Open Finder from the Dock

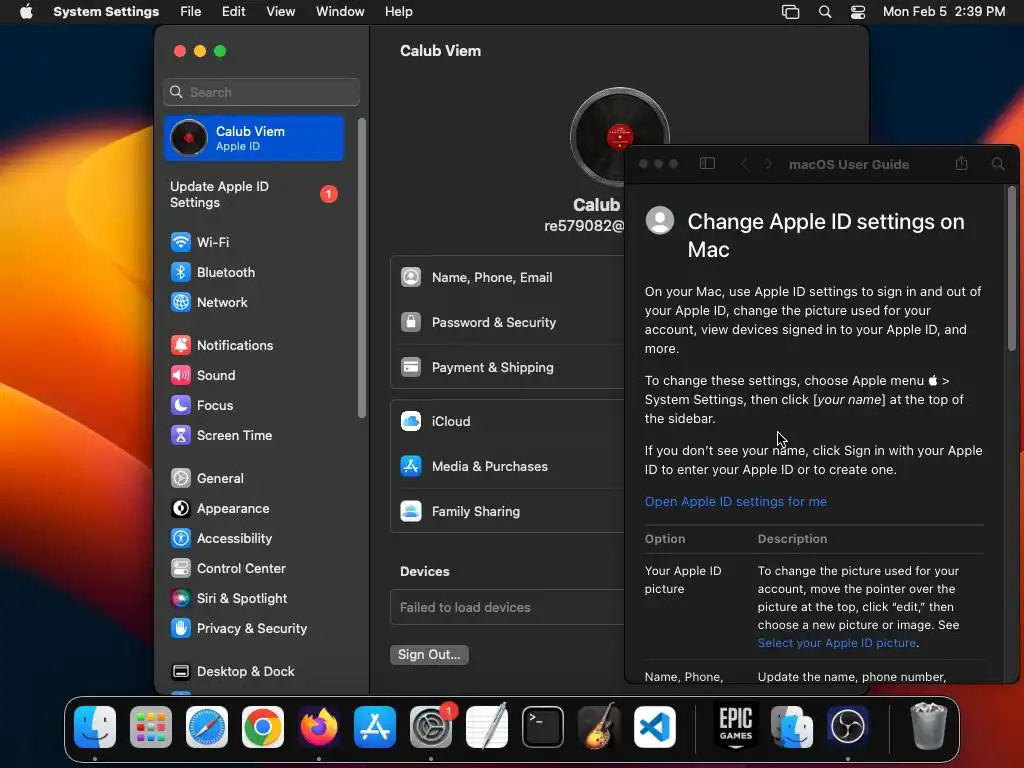[95, 727]
